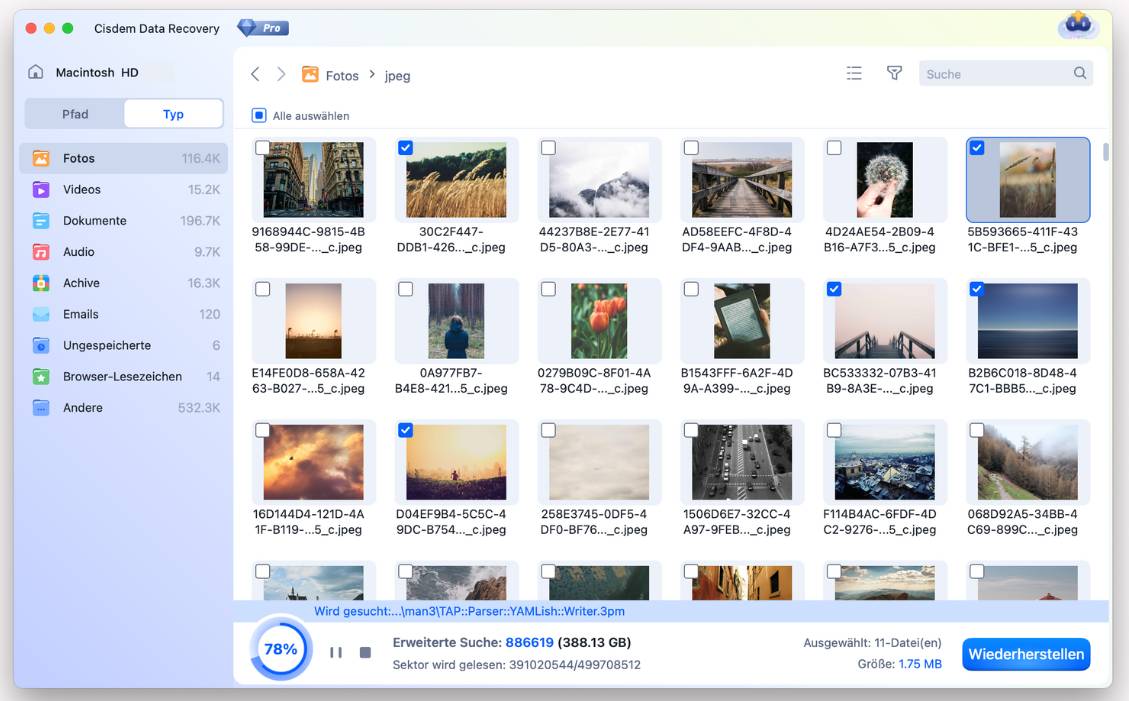1129x701 pixels.
Task: Click the back navigation chevron
Action: pos(255,73)
